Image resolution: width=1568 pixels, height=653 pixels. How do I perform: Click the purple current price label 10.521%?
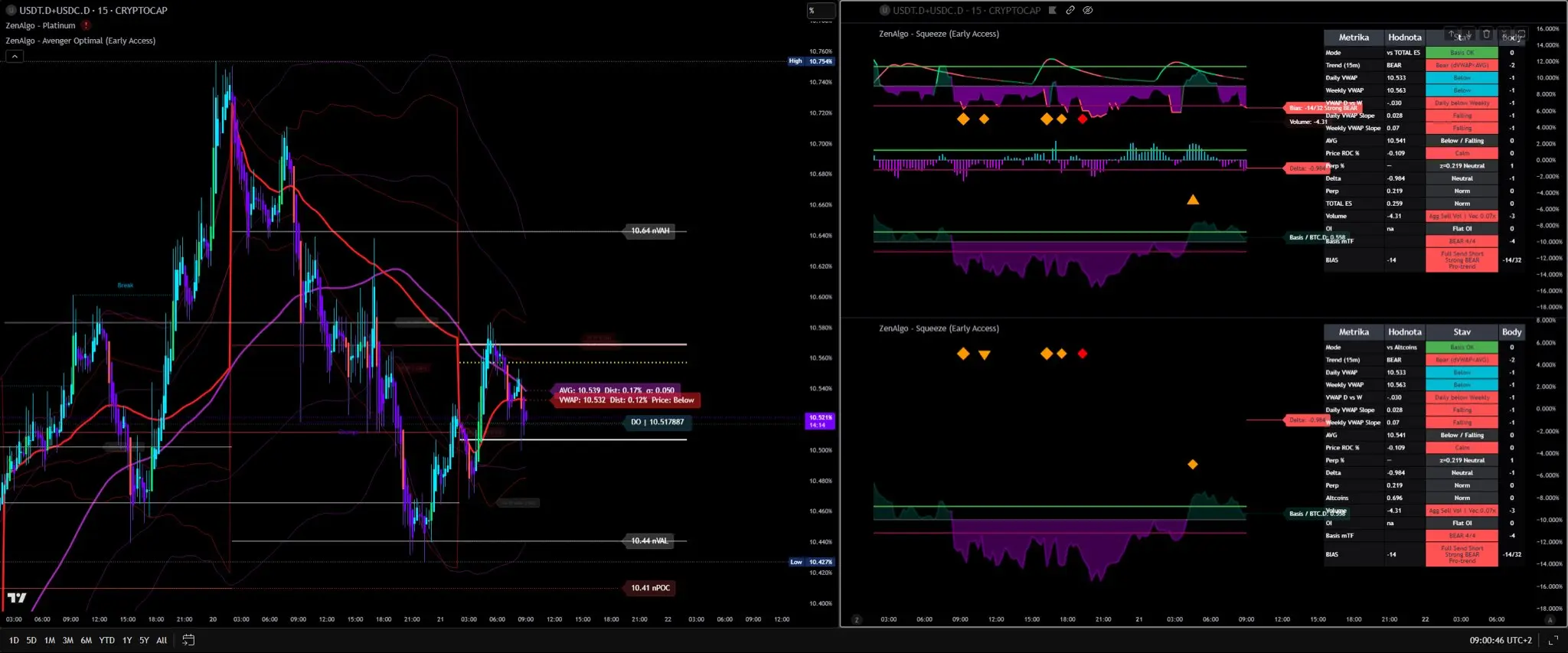[820, 421]
